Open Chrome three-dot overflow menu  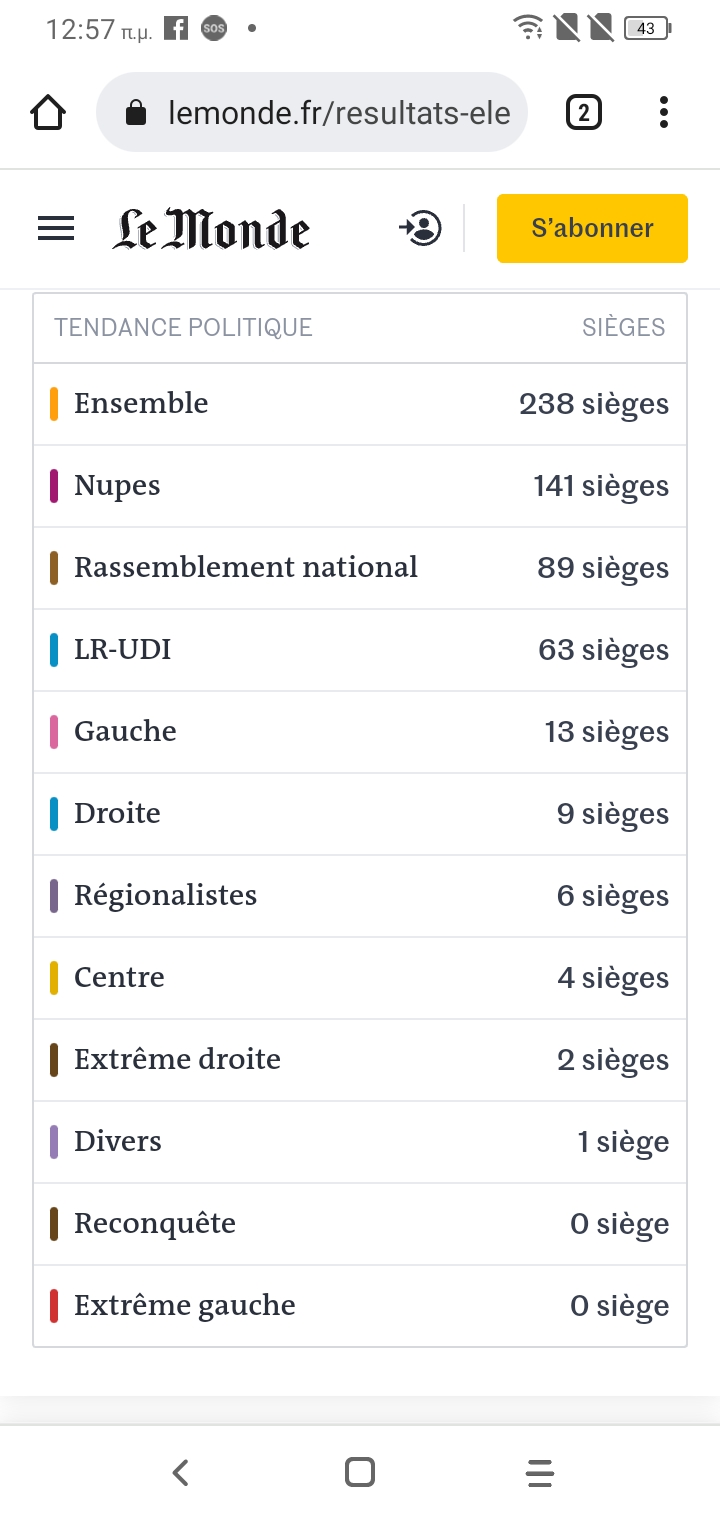click(663, 113)
